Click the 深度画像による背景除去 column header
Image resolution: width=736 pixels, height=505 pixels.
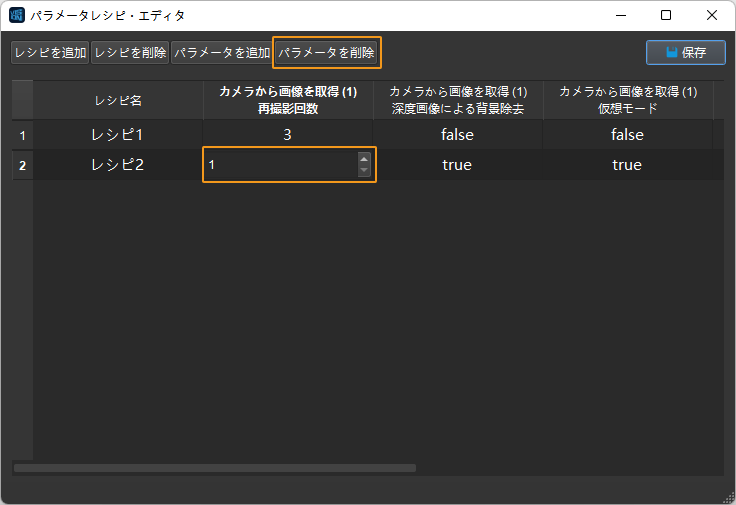coord(458,100)
